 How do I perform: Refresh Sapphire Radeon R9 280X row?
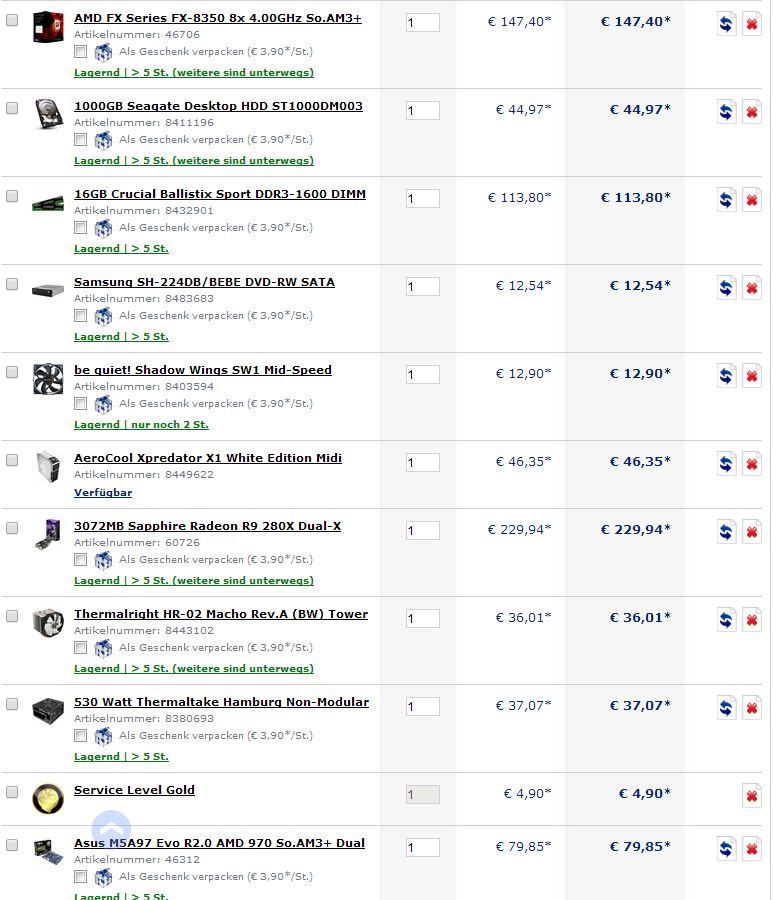726,532
